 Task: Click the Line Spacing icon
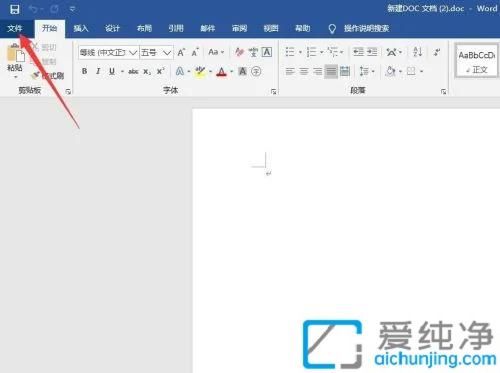pos(364,71)
